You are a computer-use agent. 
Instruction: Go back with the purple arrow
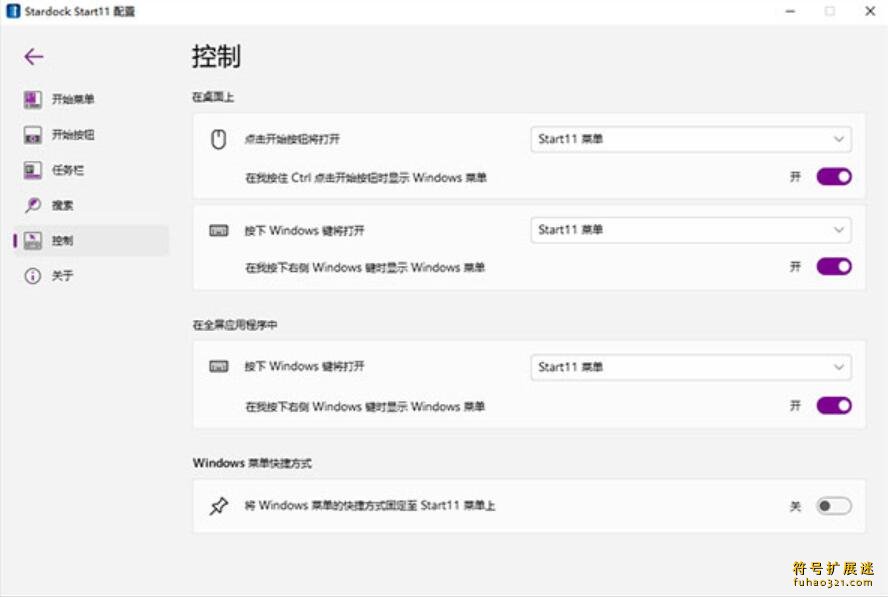[x=34, y=57]
